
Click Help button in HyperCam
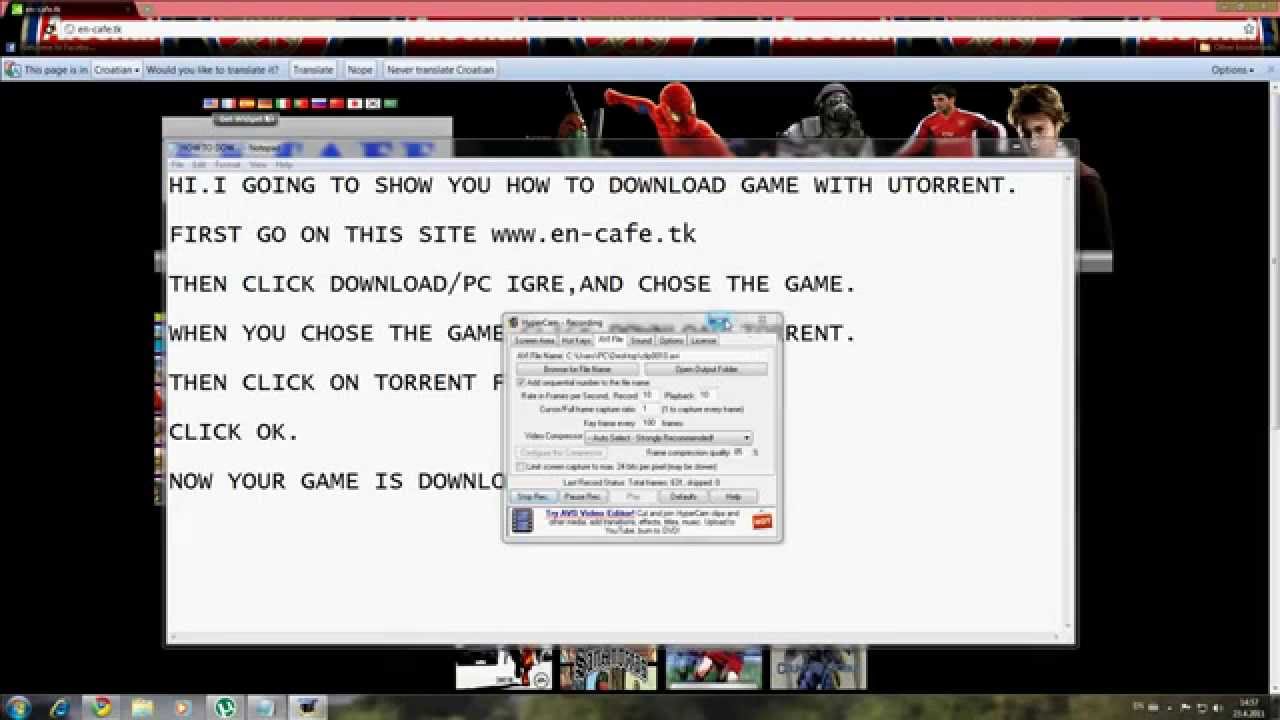pos(734,496)
